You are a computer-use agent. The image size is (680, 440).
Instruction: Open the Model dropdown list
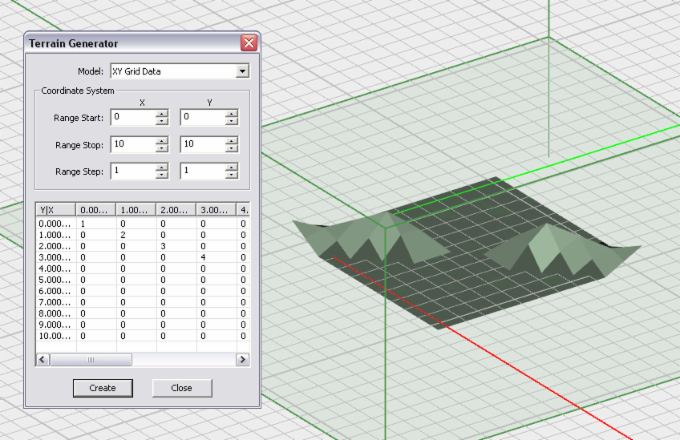coord(242,72)
